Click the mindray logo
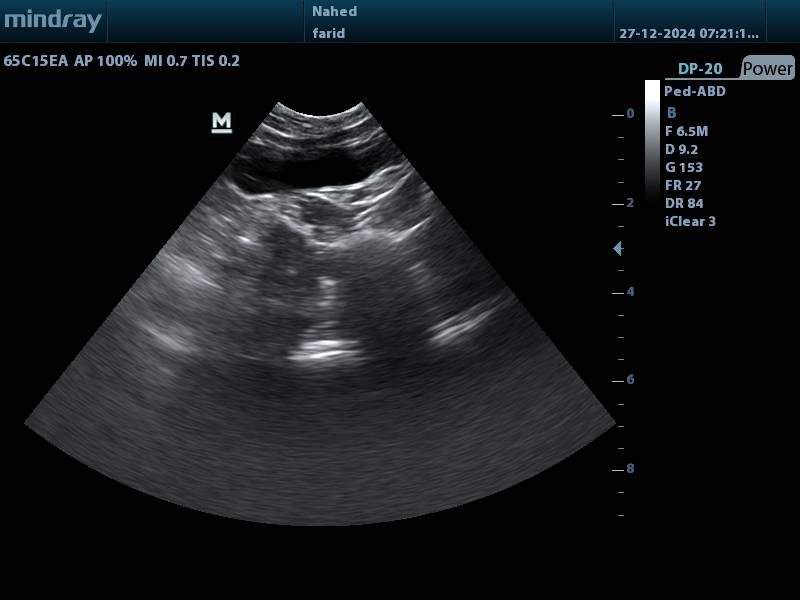The image size is (800, 600). click(x=53, y=20)
